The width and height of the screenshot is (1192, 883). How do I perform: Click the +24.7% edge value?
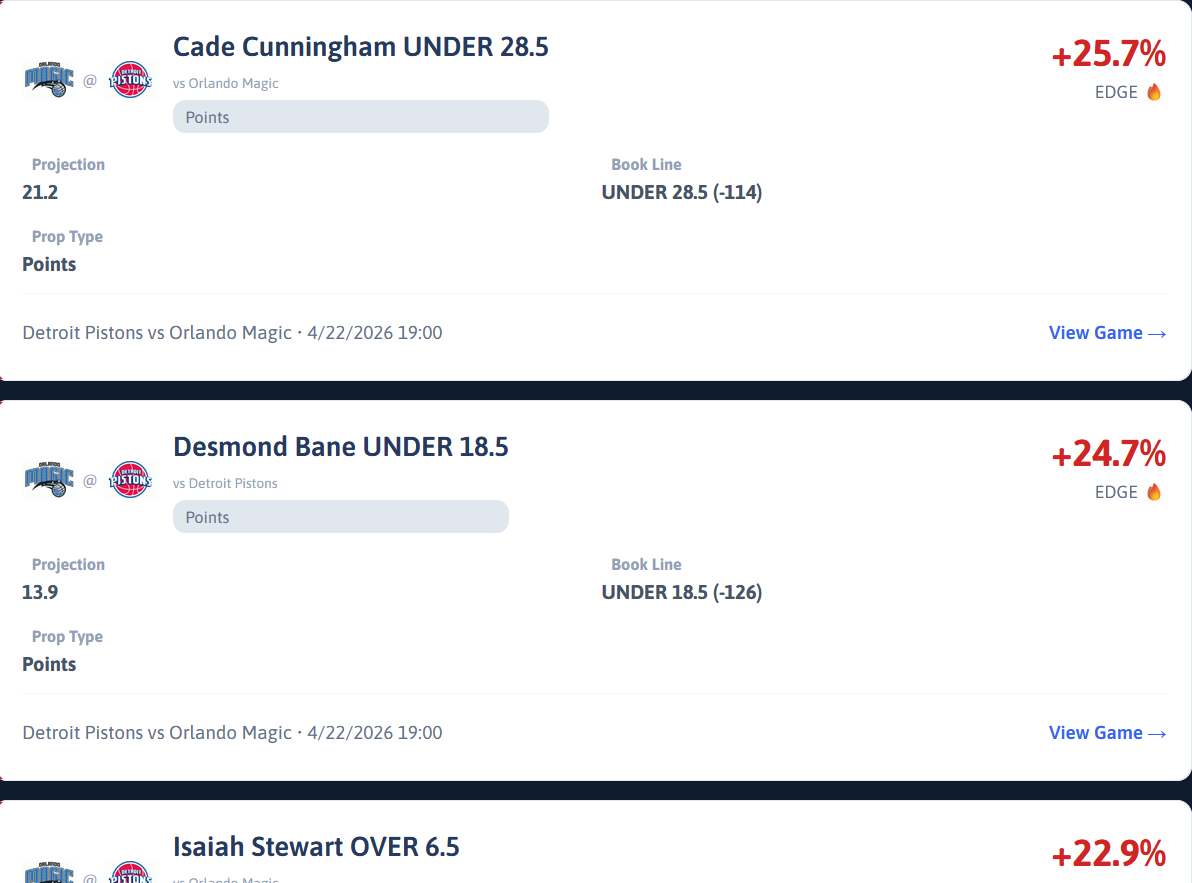point(1108,454)
